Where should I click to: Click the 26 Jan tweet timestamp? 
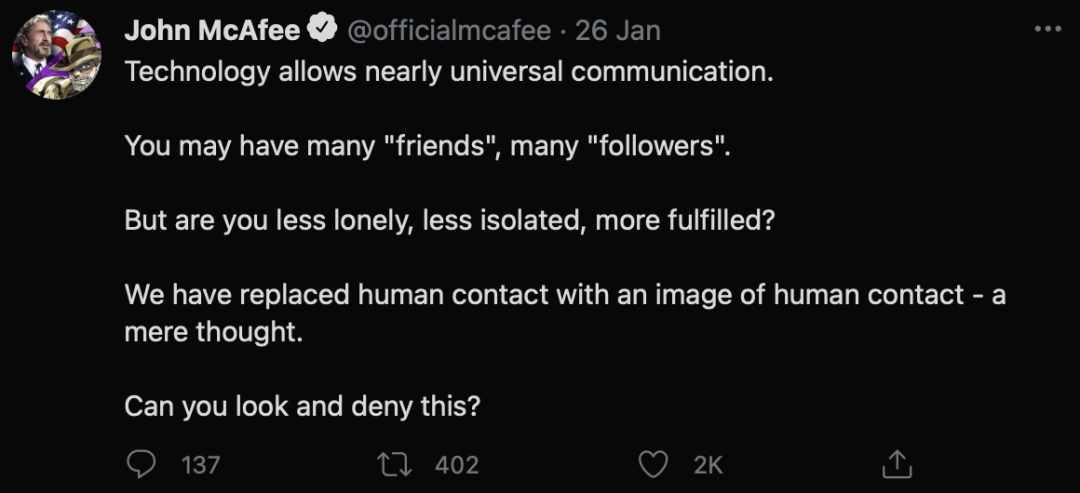tap(618, 30)
